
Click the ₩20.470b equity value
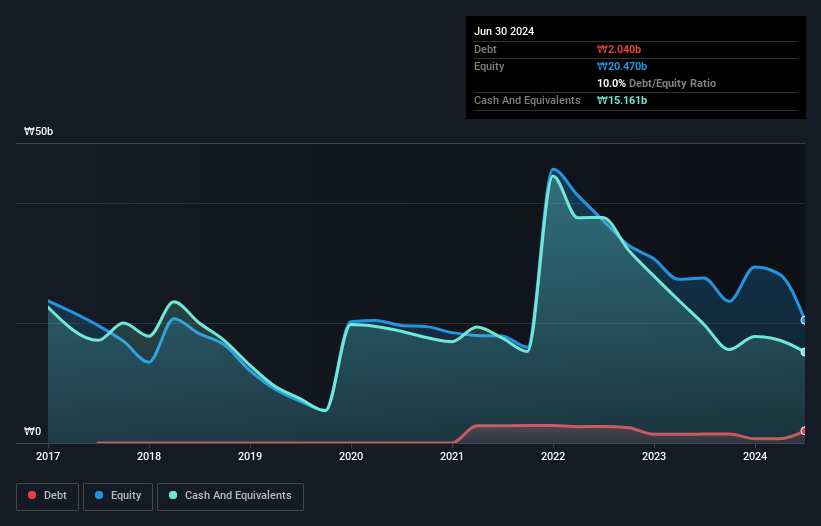tap(622, 66)
